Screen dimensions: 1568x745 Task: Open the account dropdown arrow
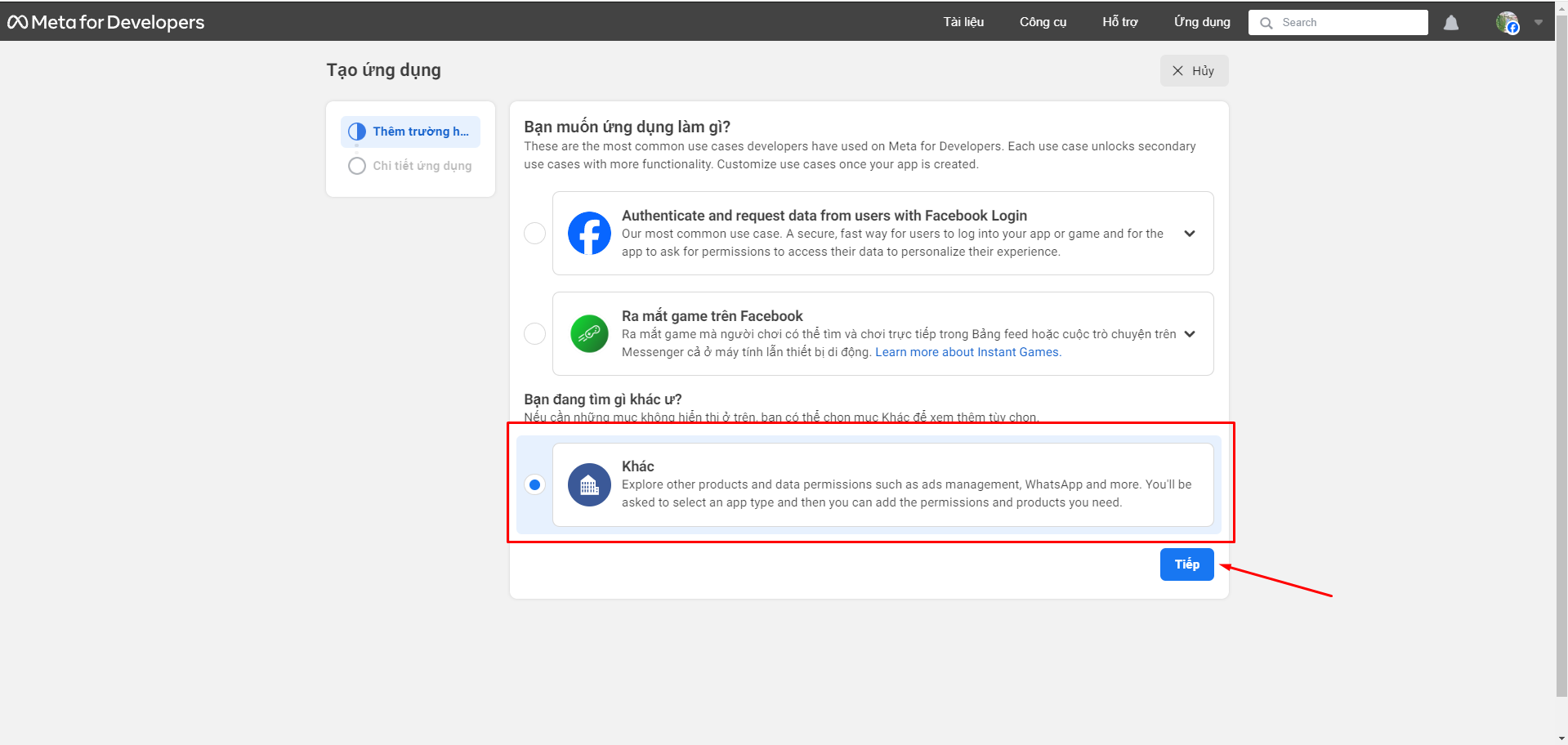click(1539, 23)
